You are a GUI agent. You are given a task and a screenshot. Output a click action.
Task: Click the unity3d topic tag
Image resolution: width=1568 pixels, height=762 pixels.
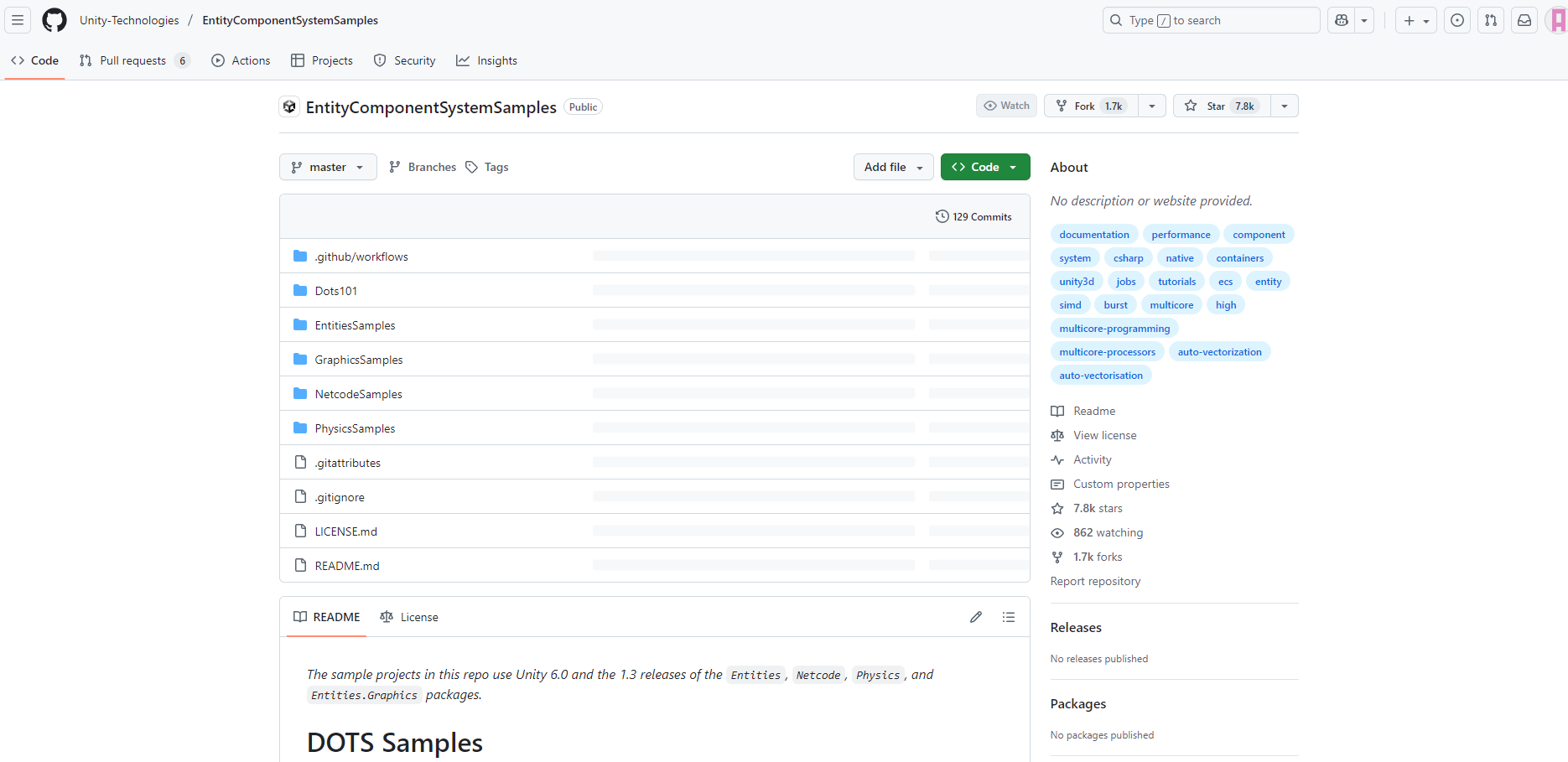1077,282
